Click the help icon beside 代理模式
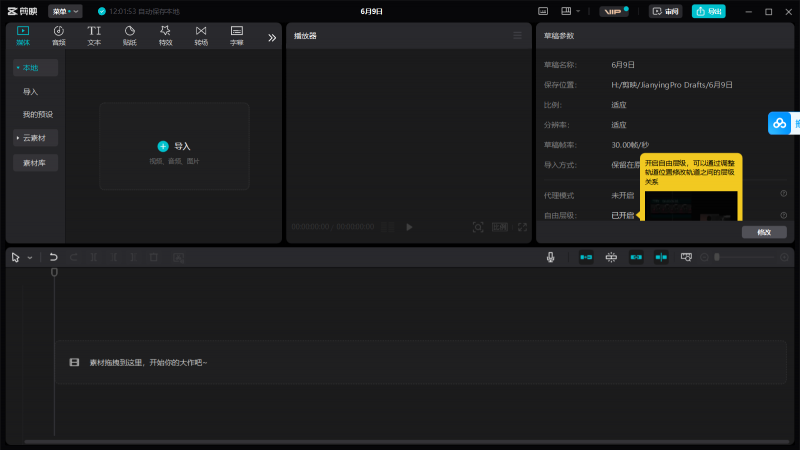This screenshot has height=450, width=800. 783,194
